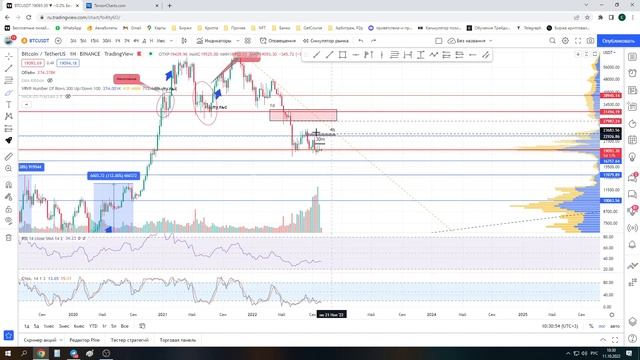This screenshot has height=360, width=640.
Task: Redo the last chart action
Action: coord(373,41)
